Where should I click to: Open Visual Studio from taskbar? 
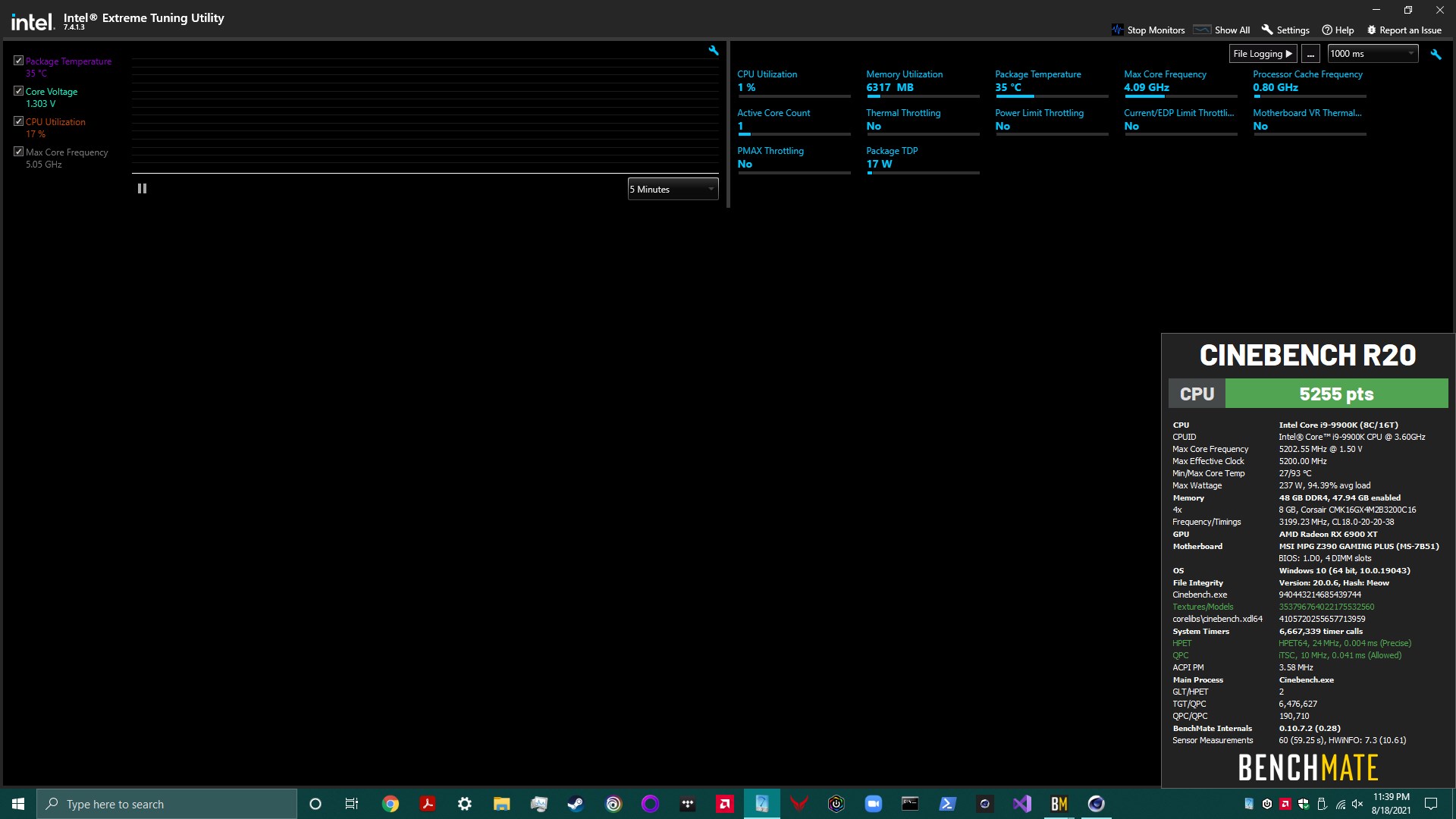tap(1022, 804)
